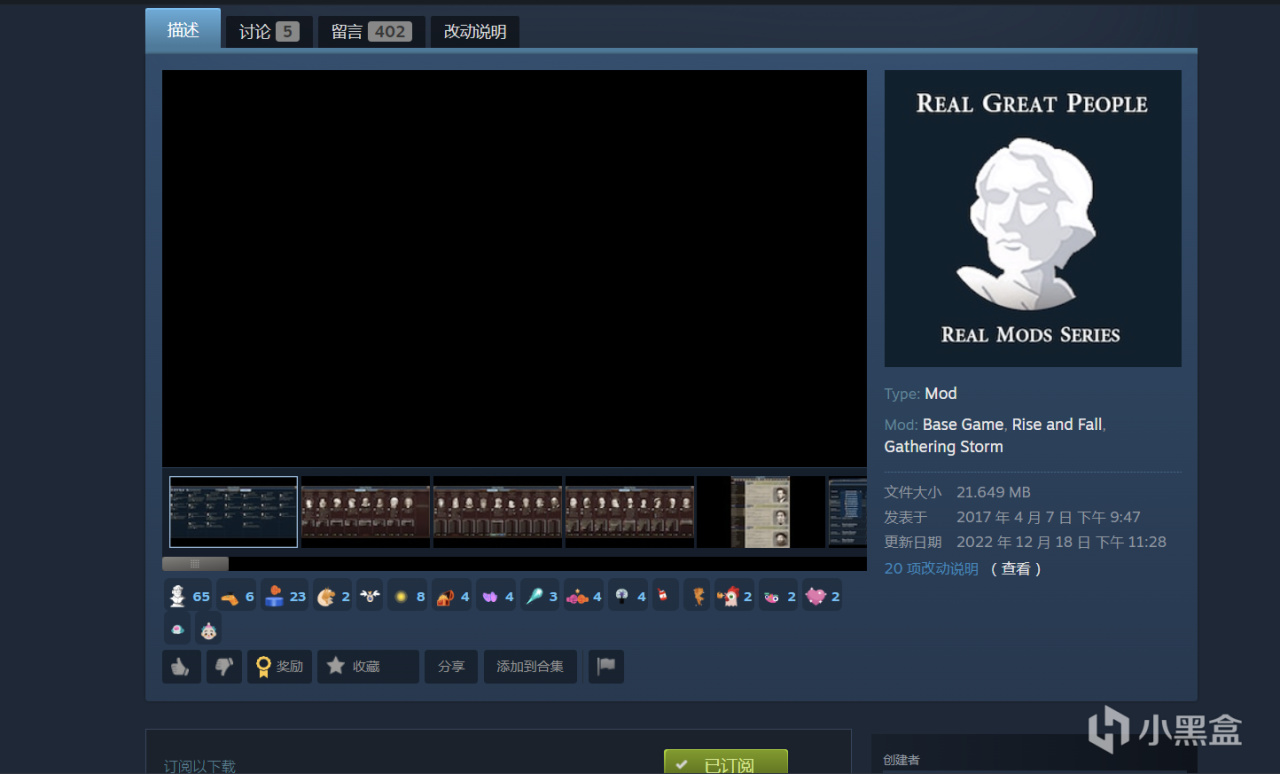The height and width of the screenshot is (774, 1280).
Task: Click the treasure chest award with 4
Action: click(x=452, y=597)
